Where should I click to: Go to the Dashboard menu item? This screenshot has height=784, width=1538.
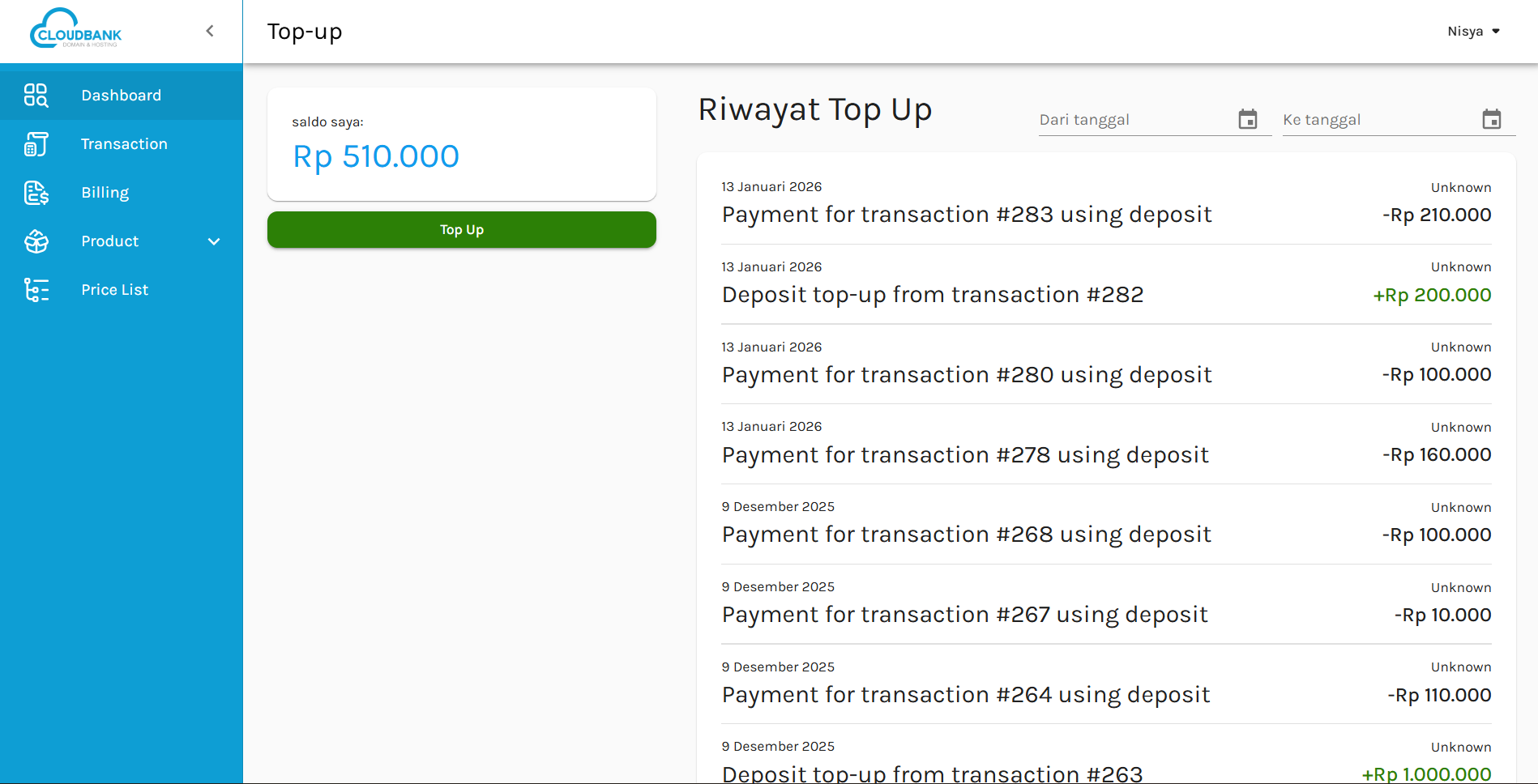click(121, 96)
